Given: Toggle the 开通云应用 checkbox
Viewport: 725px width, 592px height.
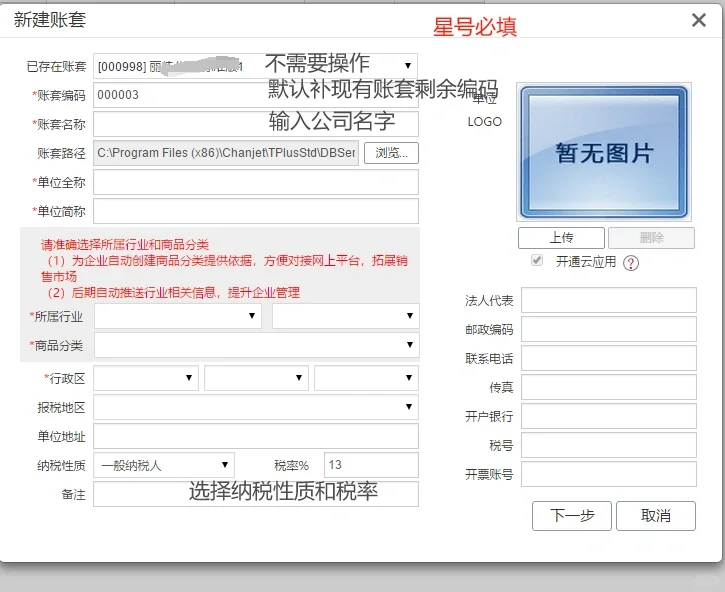Looking at the screenshot, I should (537, 260).
